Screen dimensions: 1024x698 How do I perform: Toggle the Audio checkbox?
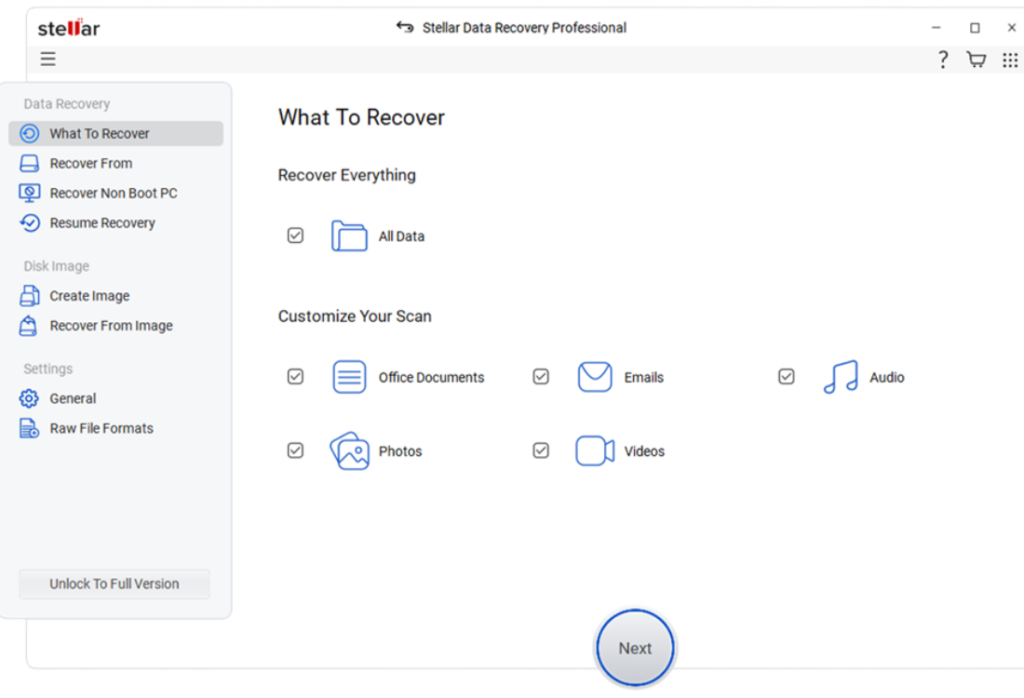[x=786, y=377]
